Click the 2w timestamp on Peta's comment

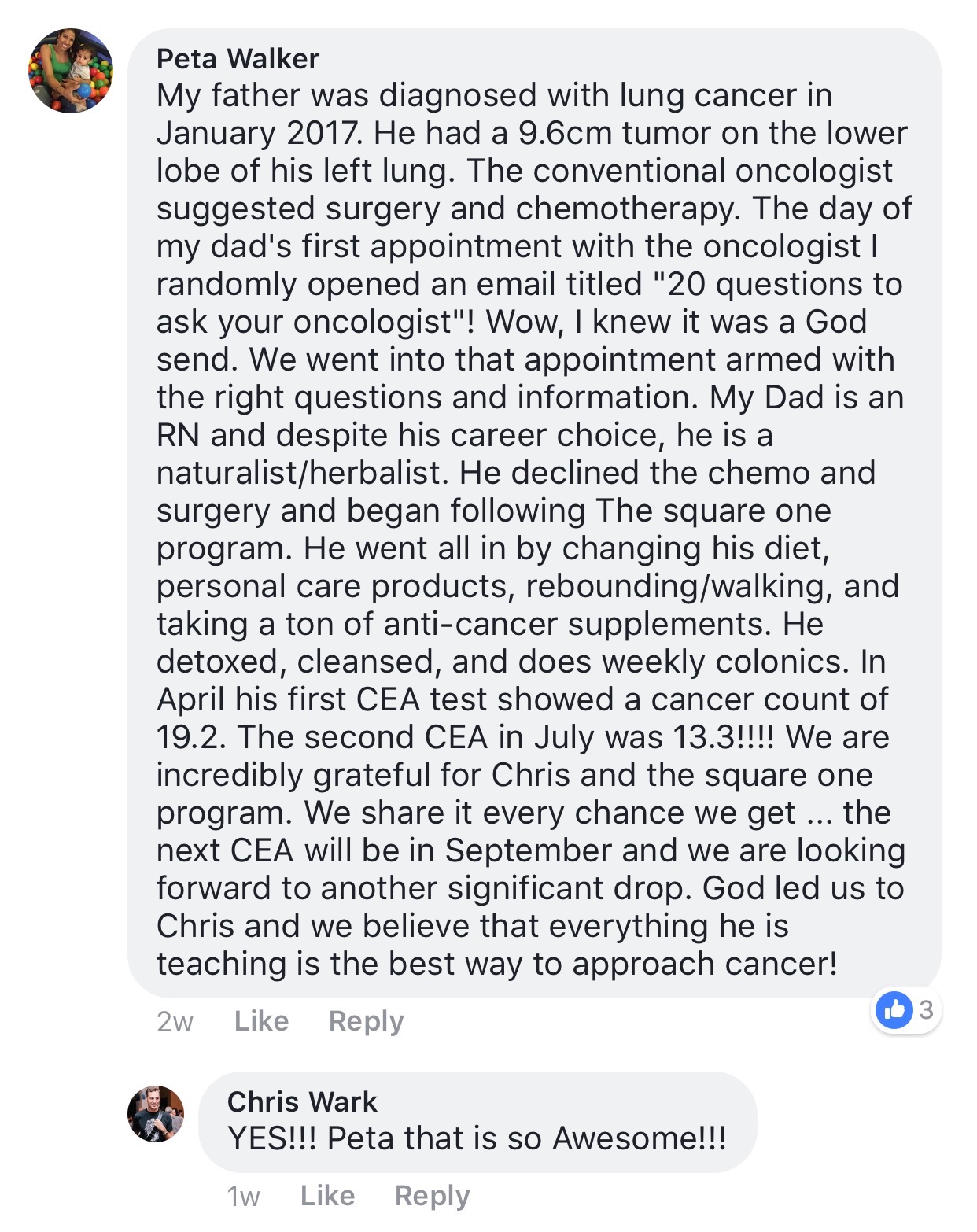(175, 1021)
